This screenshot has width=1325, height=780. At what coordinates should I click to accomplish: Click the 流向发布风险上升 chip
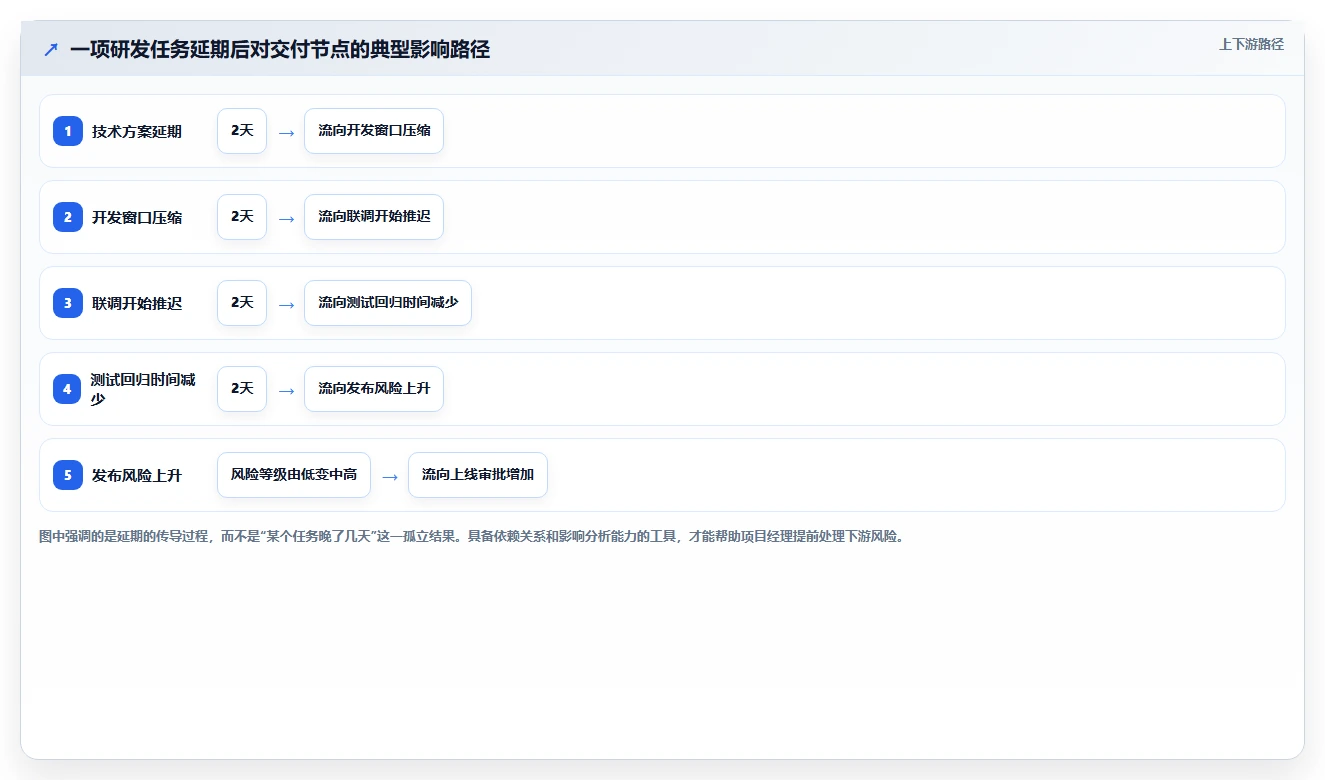click(374, 389)
